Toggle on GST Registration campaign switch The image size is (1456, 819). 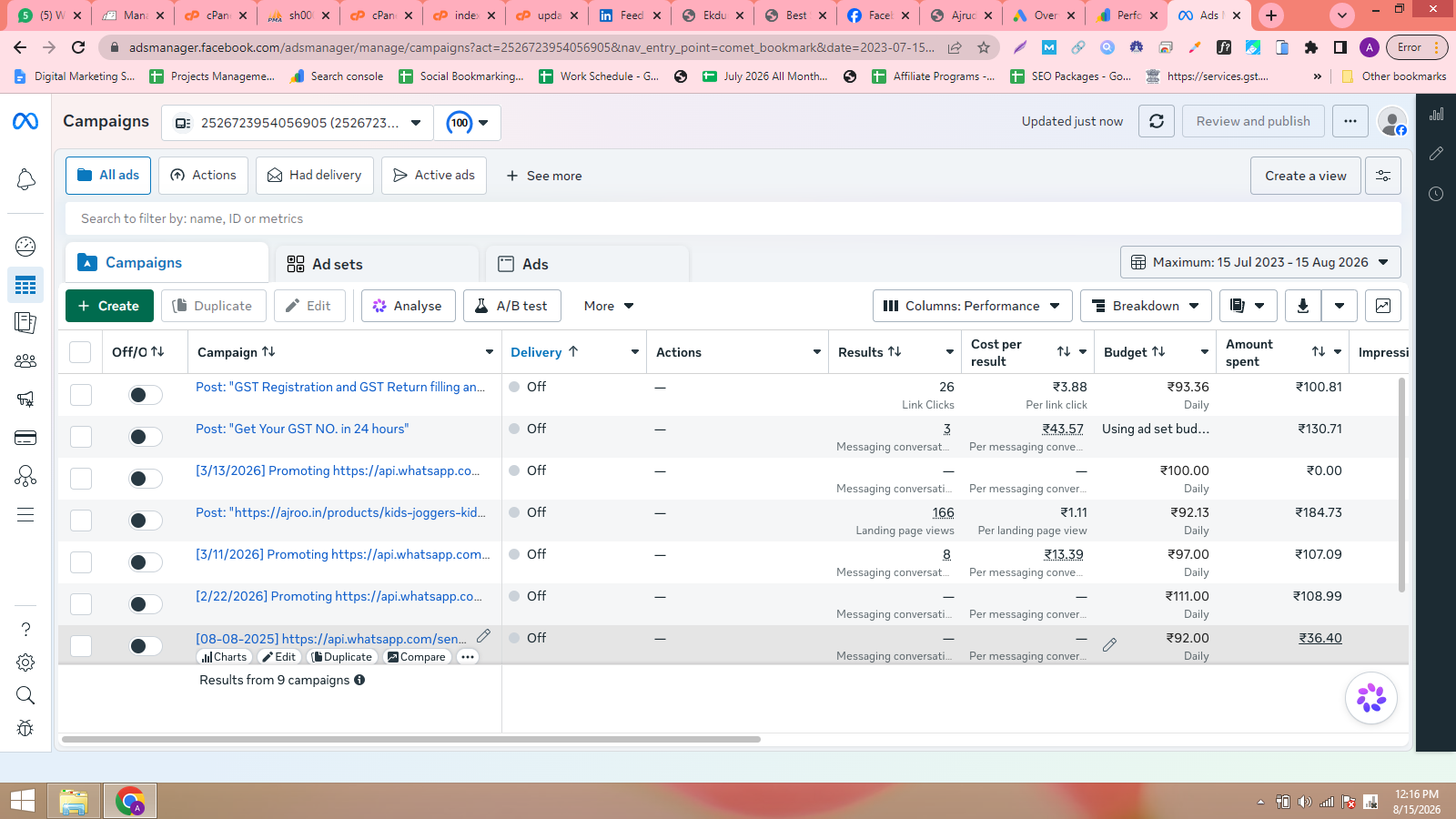[x=146, y=395]
